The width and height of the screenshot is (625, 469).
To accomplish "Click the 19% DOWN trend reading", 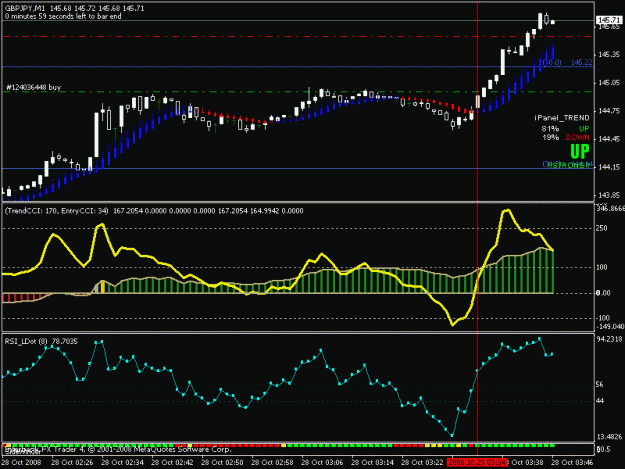I will [x=566, y=137].
